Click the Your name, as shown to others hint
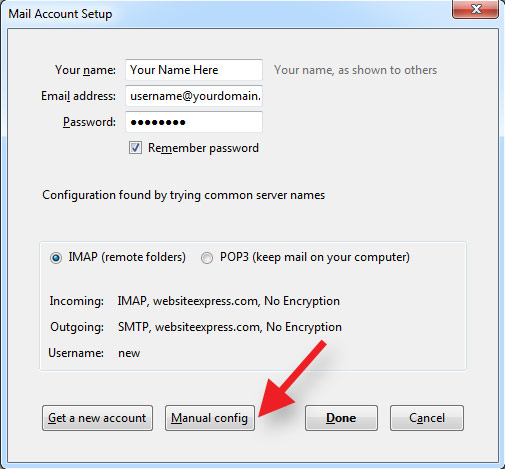This screenshot has width=505, height=469. tap(355, 70)
